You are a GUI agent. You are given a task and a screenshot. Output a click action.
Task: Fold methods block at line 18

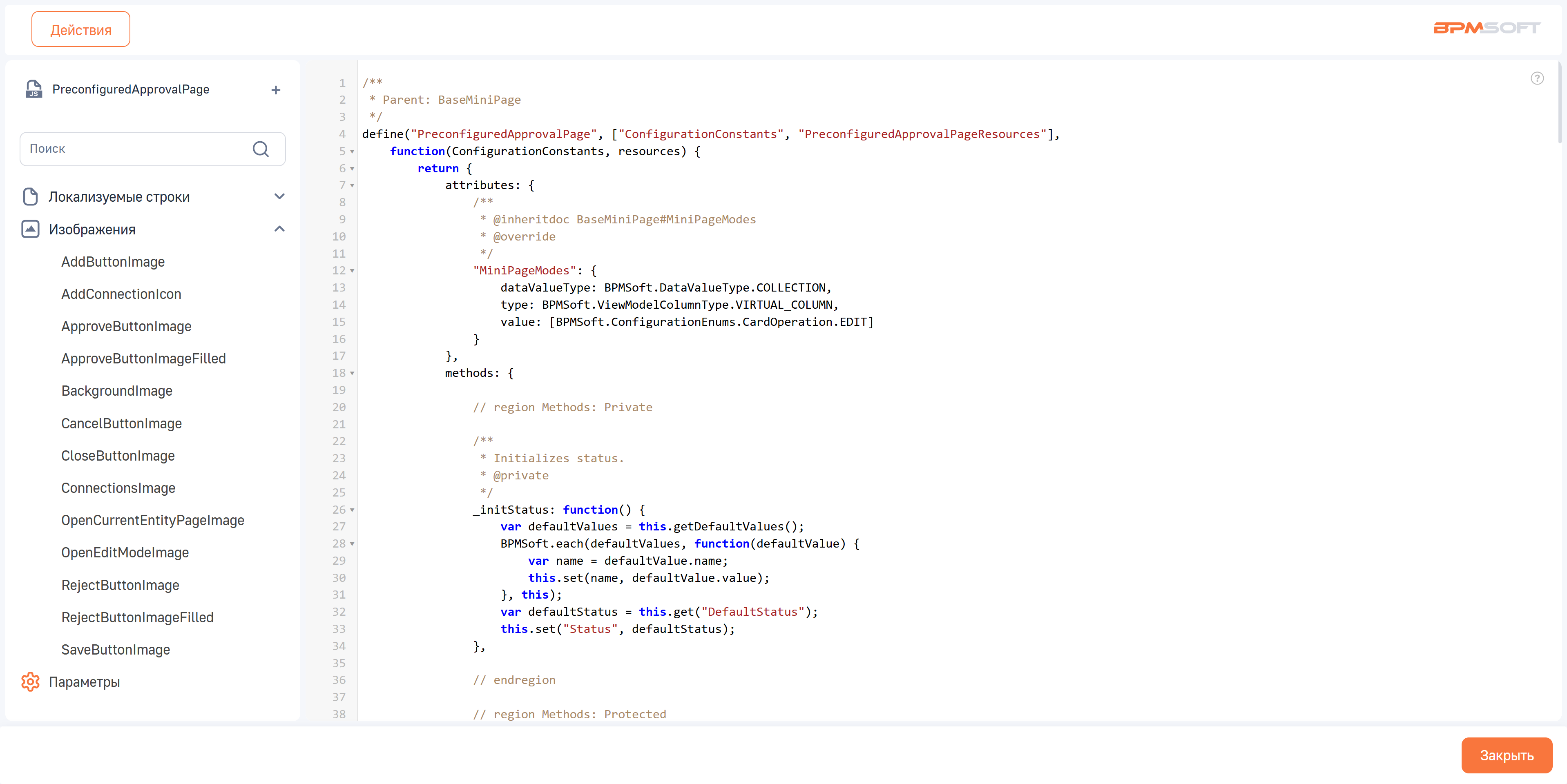(352, 374)
